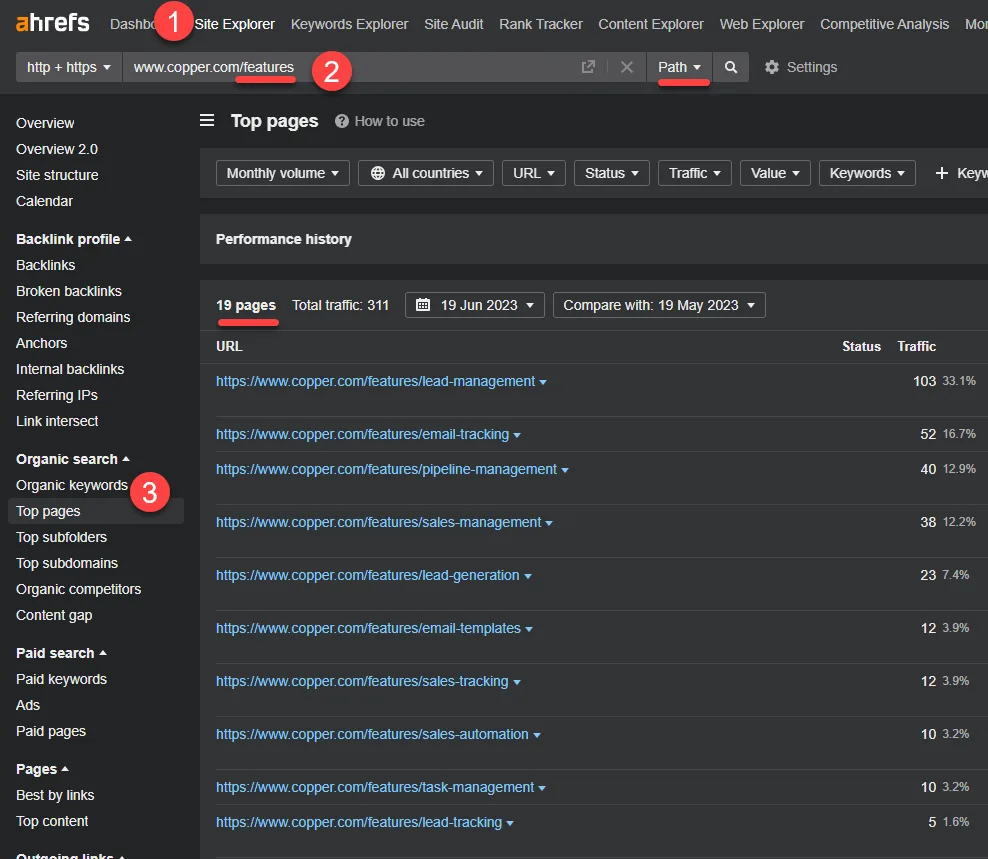This screenshot has height=859, width=988.
Task: Open Link intersect report
Action: click(x=57, y=420)
